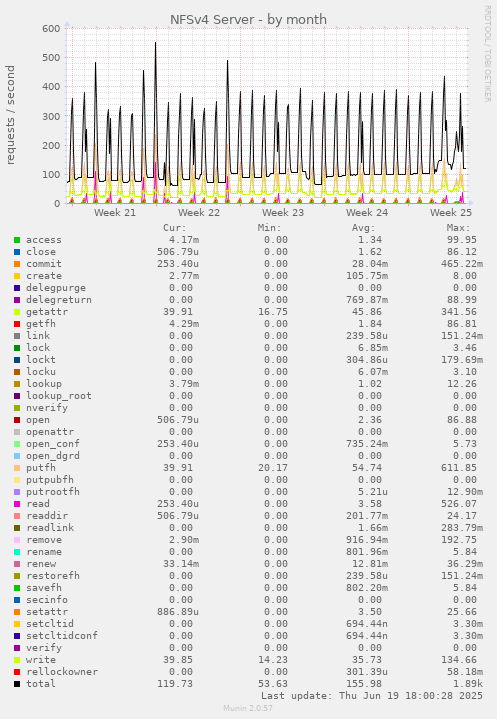
Task: Select the '100' y-axis value
Action: point(51,175)
